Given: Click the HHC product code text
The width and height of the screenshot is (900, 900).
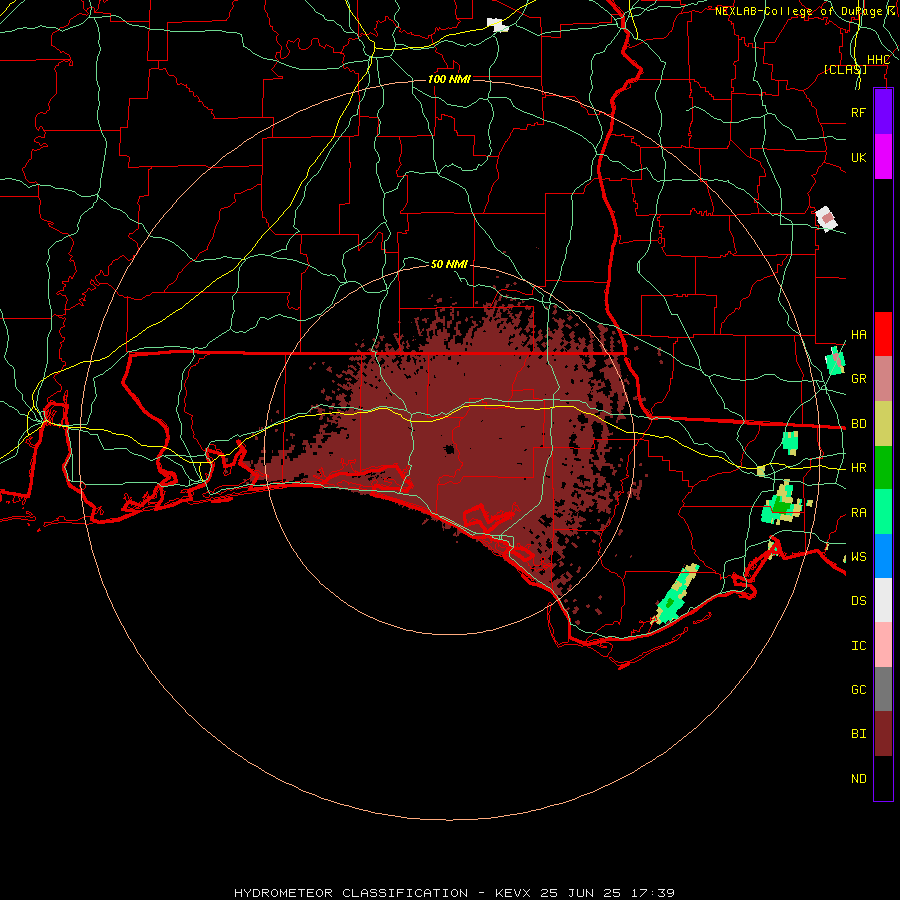Looking at the screenshot, I should [x=878, y=60].
